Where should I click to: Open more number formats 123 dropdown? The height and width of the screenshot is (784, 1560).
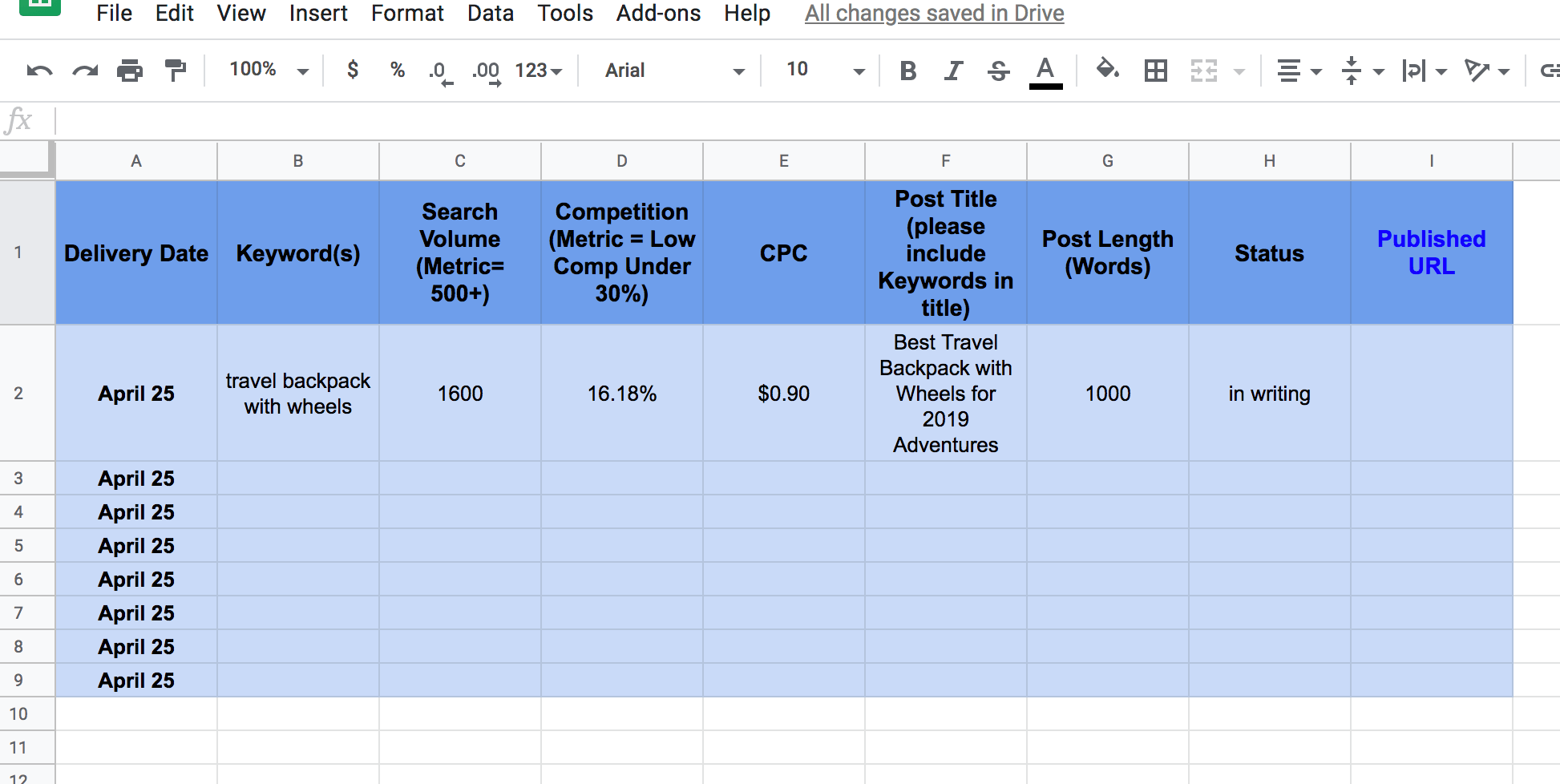coord(538,71)
